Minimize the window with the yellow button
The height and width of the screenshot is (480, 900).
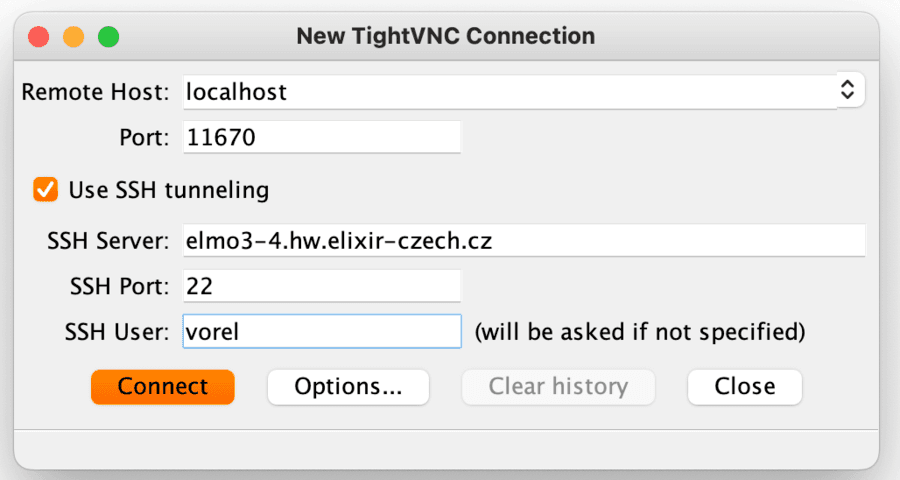coord(73,37)
